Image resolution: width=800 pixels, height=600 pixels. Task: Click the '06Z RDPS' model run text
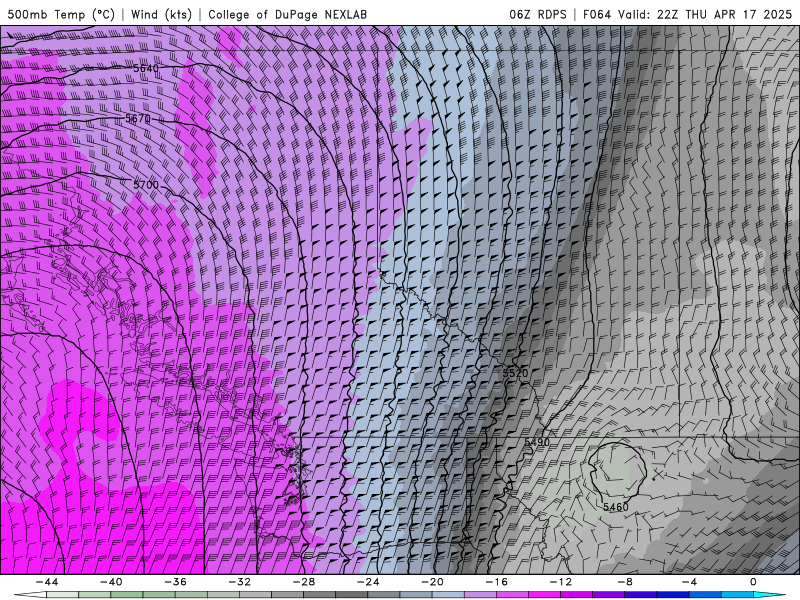point(538,14)
